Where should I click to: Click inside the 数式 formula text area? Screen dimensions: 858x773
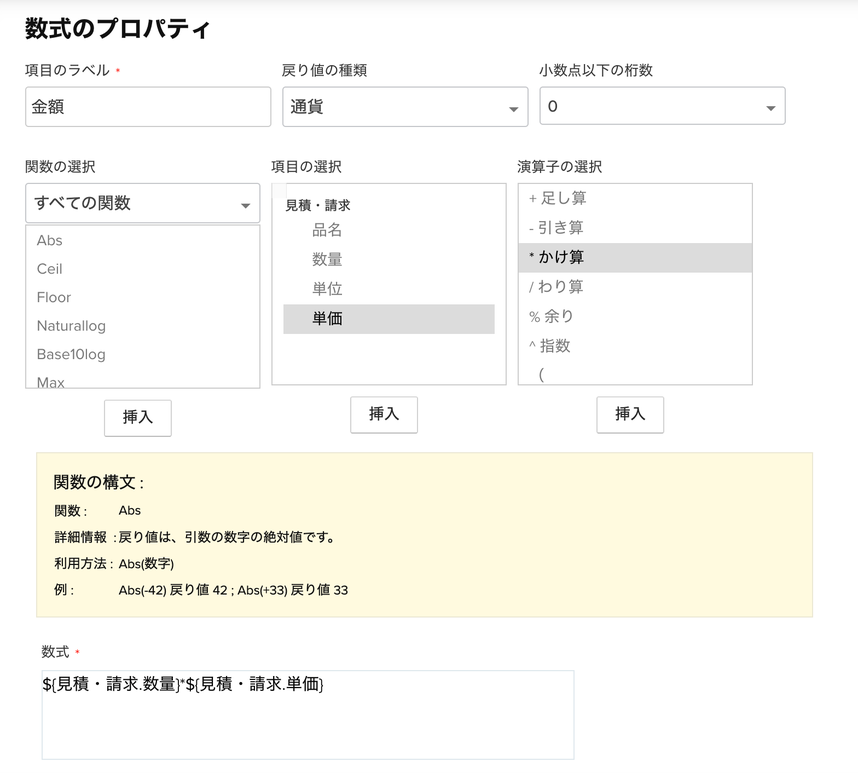[308, 715]
